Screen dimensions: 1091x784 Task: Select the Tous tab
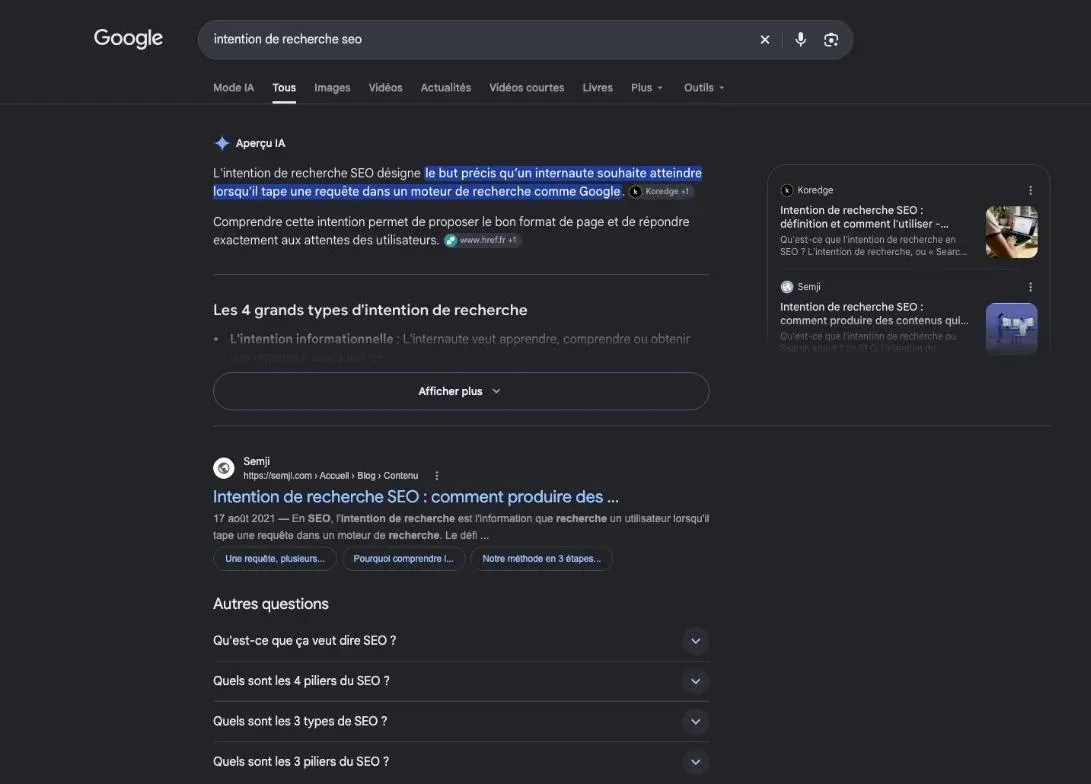click(284, 88)
